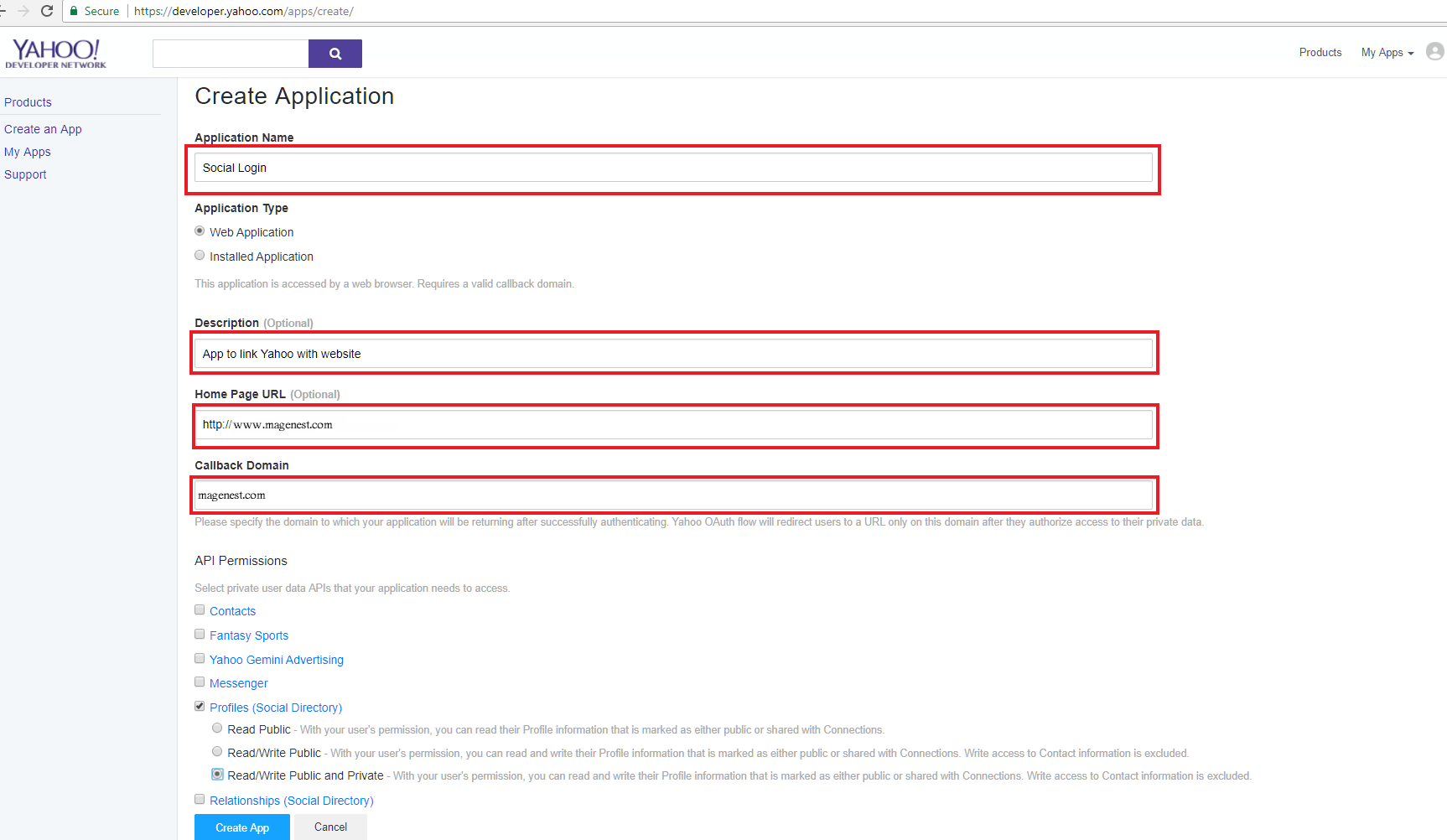Image resolution: width=1447 pixels, height=840 pixels.
Task: Click the Create App button
Action: point(242,827)
